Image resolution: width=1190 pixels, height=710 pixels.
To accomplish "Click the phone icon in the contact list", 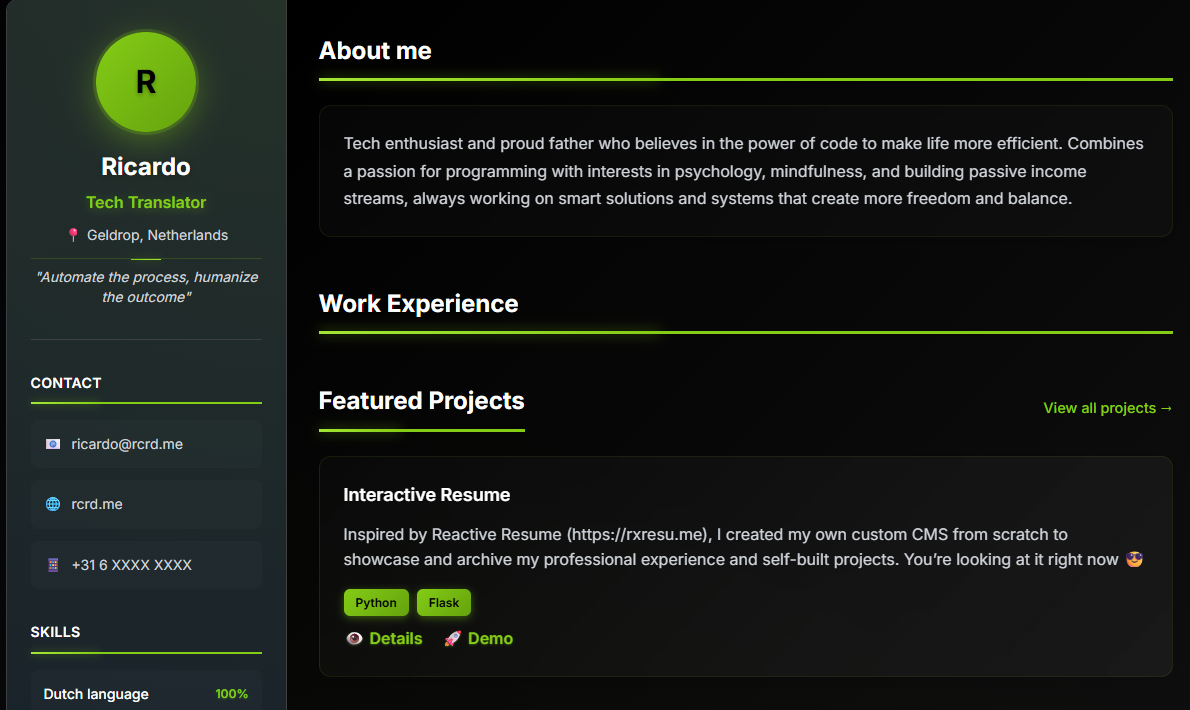I will (x=53, y=565).
